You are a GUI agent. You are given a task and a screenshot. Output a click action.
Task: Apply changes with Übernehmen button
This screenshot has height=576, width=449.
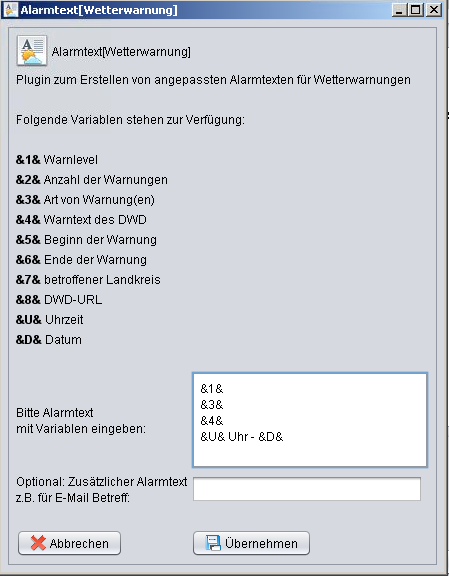(251, 543)
